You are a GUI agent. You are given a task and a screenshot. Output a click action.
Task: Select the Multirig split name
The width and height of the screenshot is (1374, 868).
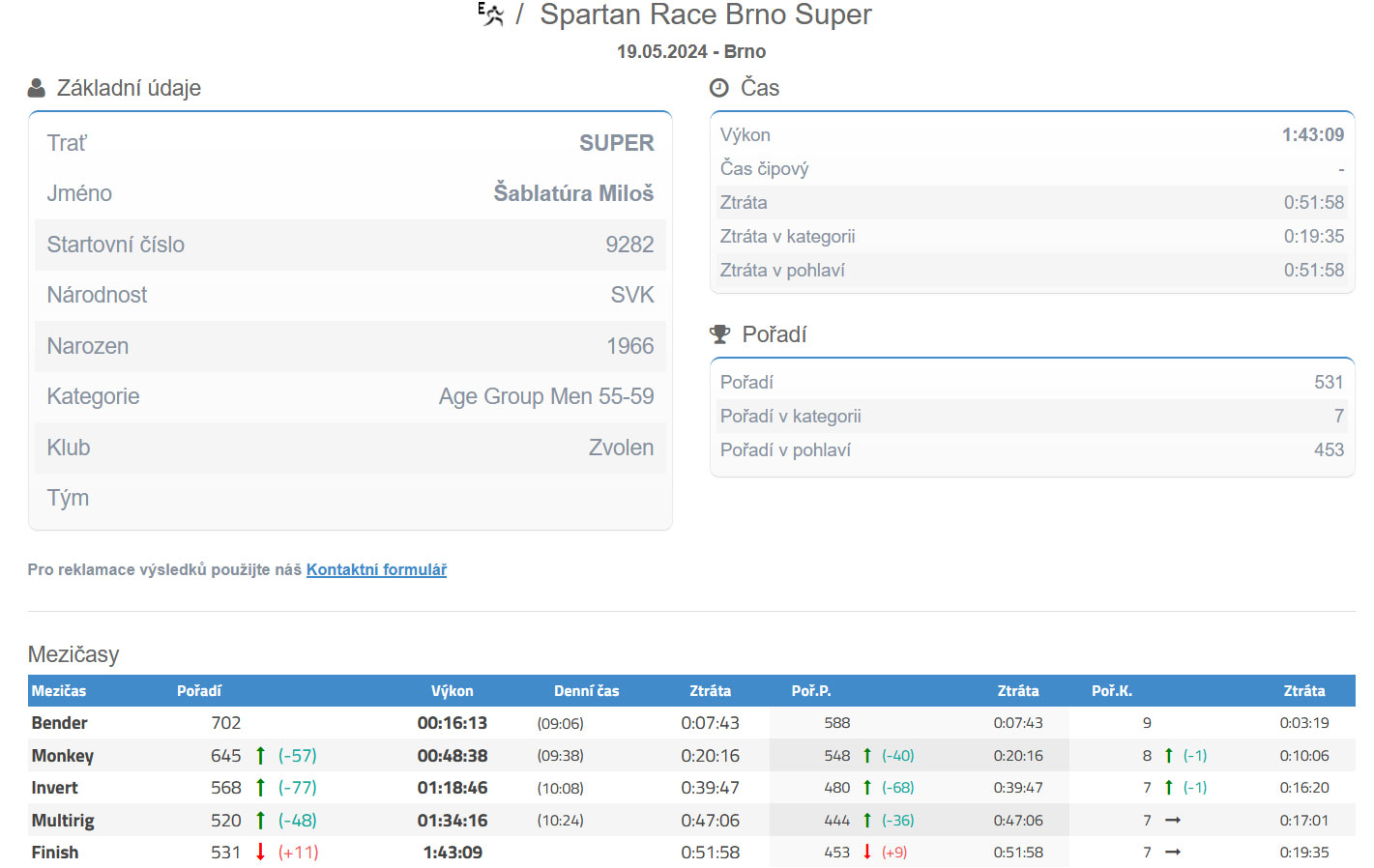63,821
